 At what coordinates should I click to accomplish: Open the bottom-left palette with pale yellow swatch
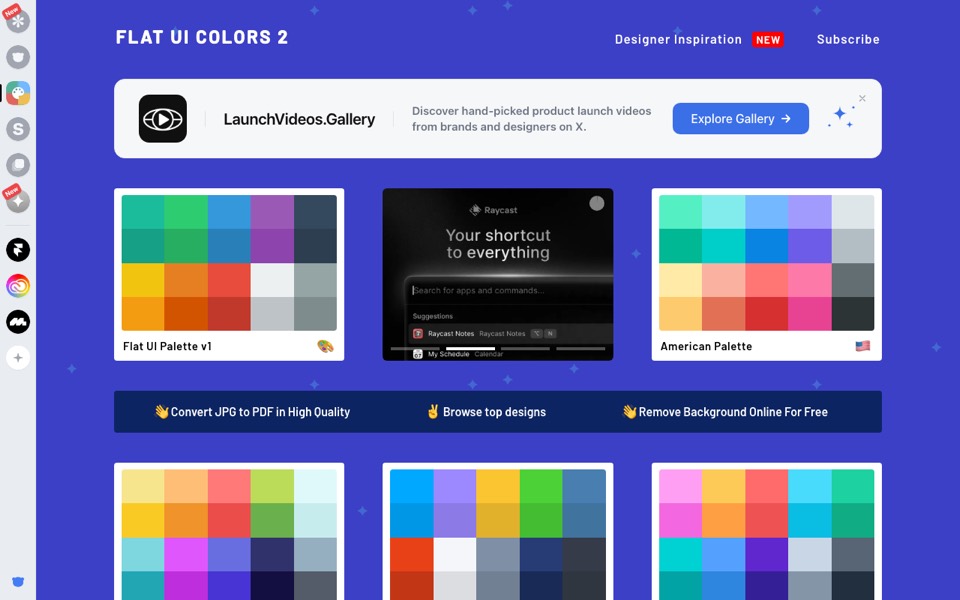229,531
